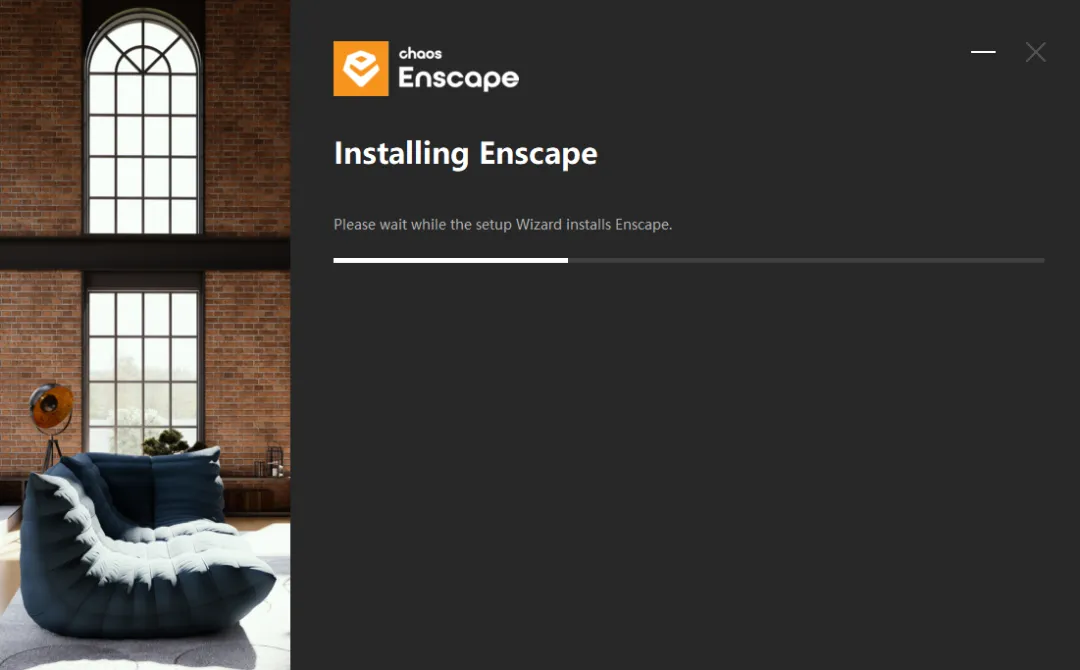The image size is (1080, 670).
Task: Close the Enscape installer window
Action: click(1035, 52)
